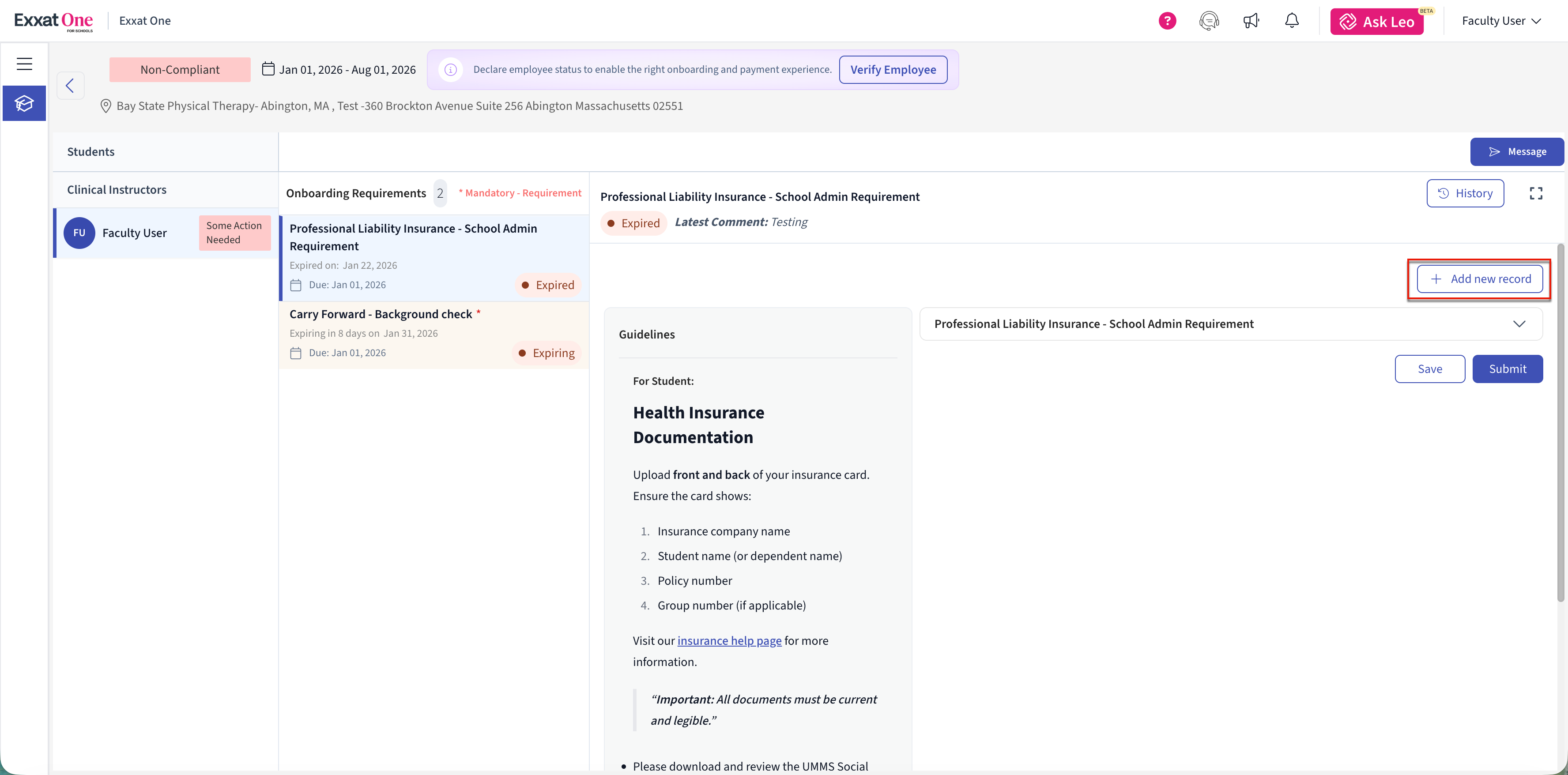Open the notifications bell
The height and width of the screenshot is (775, 1568).
coord(1292,21)
